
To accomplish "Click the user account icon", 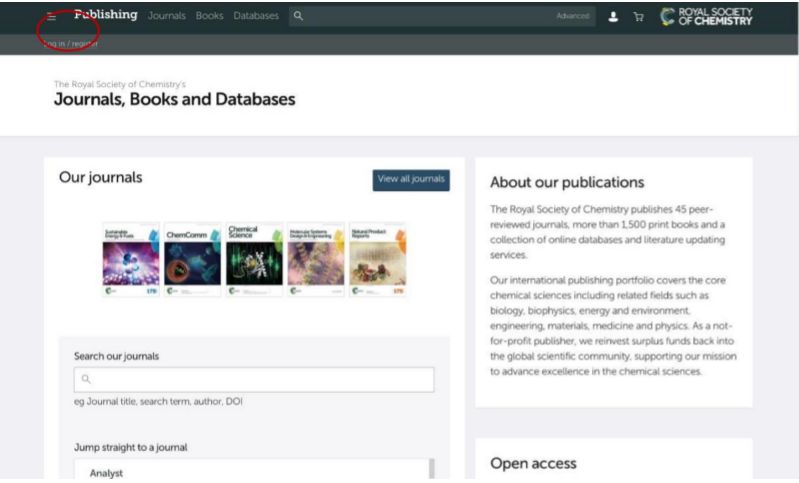I will (613, 17).
